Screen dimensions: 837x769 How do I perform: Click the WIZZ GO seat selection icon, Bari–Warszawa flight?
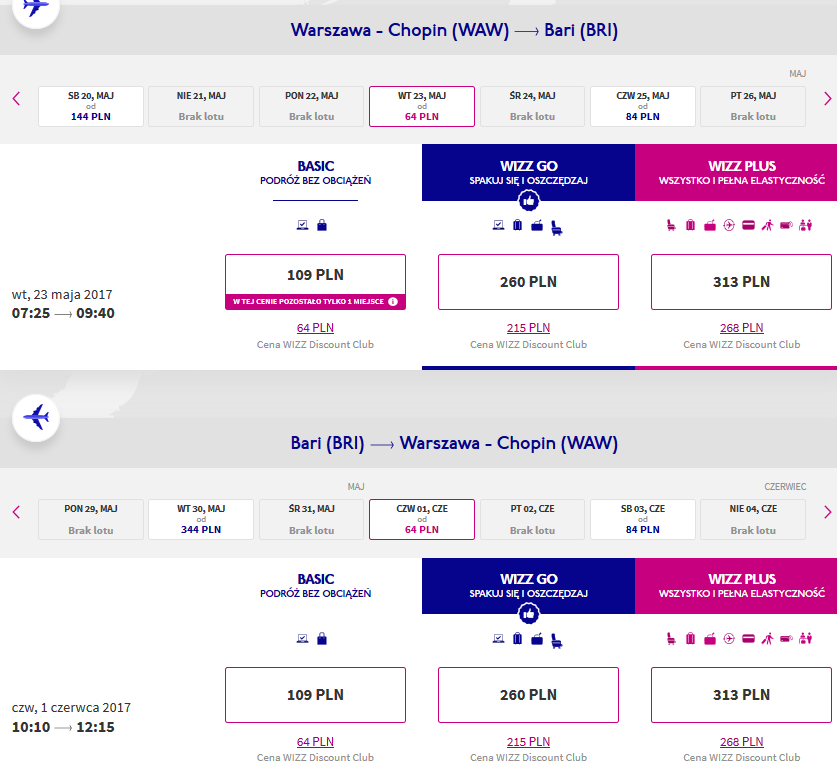[x=556, y=641]
